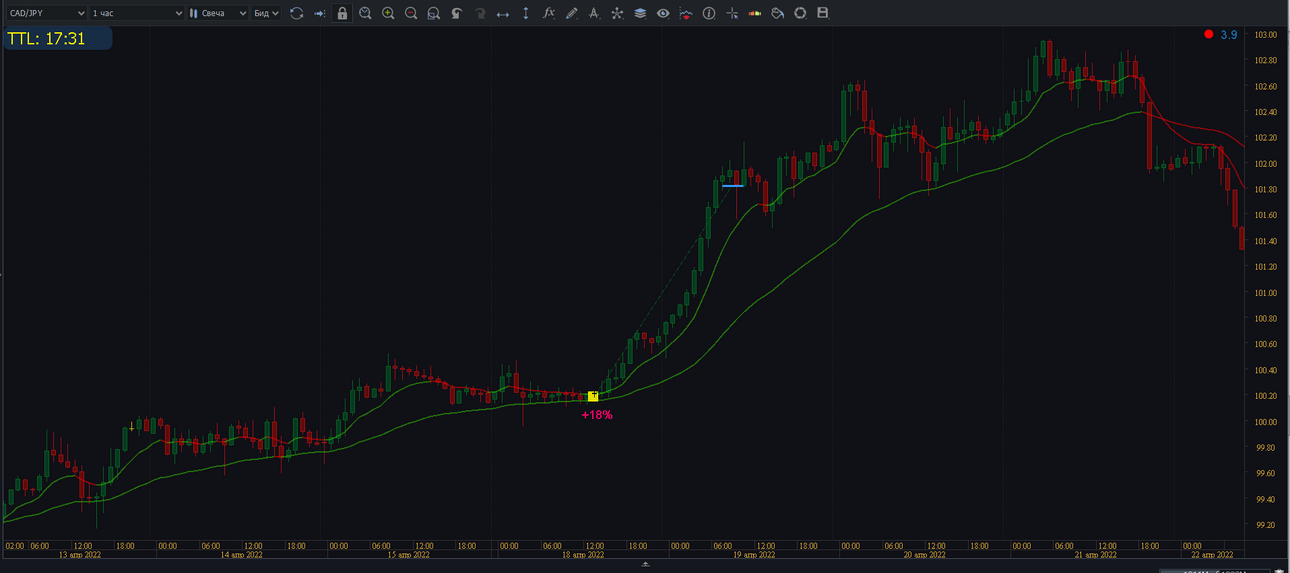Click the info circle icon
The height and width of the screenshot is (573, 1290).
709,13
